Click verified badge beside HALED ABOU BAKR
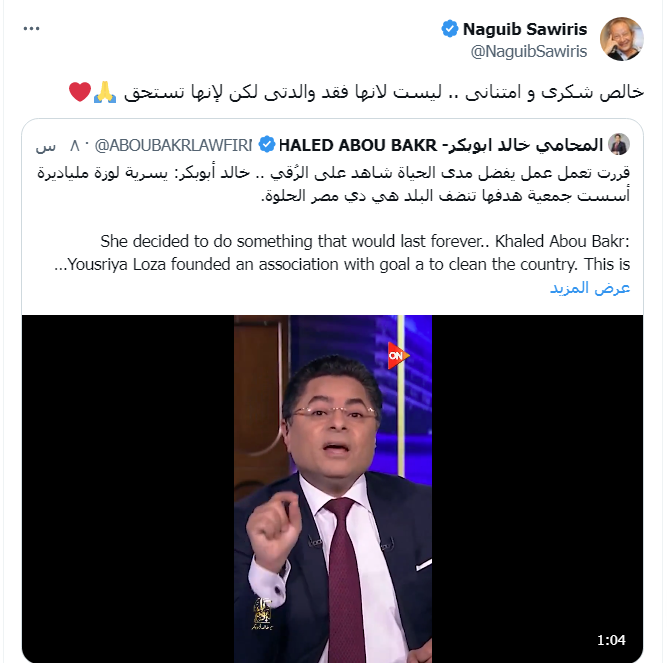Image resolution: width=667 pixels, height=663 pixels. [267, 145]
